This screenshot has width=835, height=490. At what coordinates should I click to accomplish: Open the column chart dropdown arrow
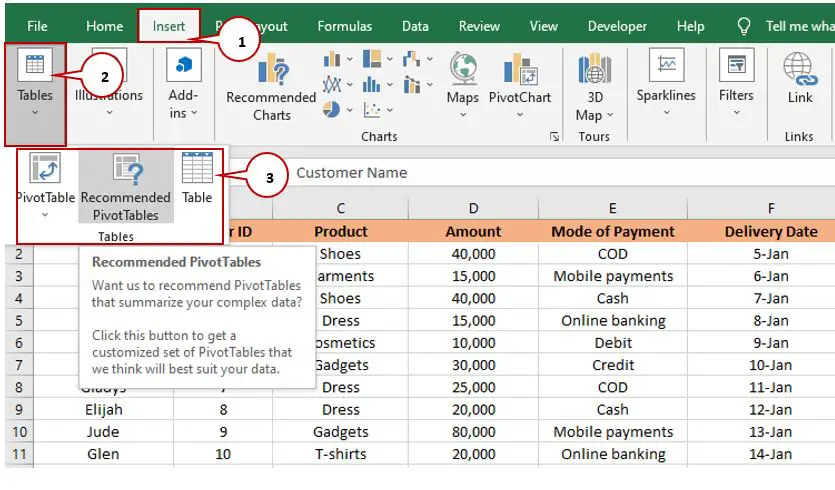pyautogui.click(x=349, y=59)
